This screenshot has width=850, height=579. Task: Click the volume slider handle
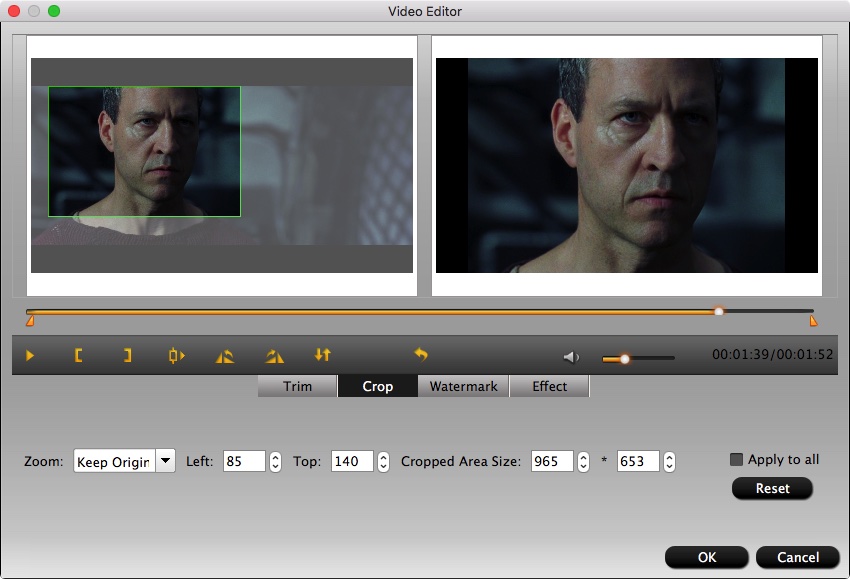pyautogui.click(x=625, y=358)
